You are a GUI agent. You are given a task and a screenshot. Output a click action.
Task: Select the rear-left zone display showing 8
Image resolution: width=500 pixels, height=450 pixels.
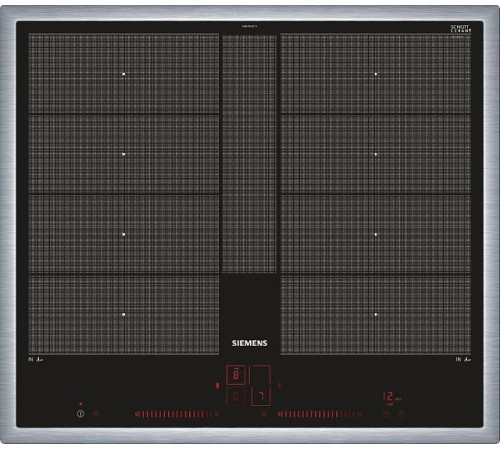coord(236,375)
